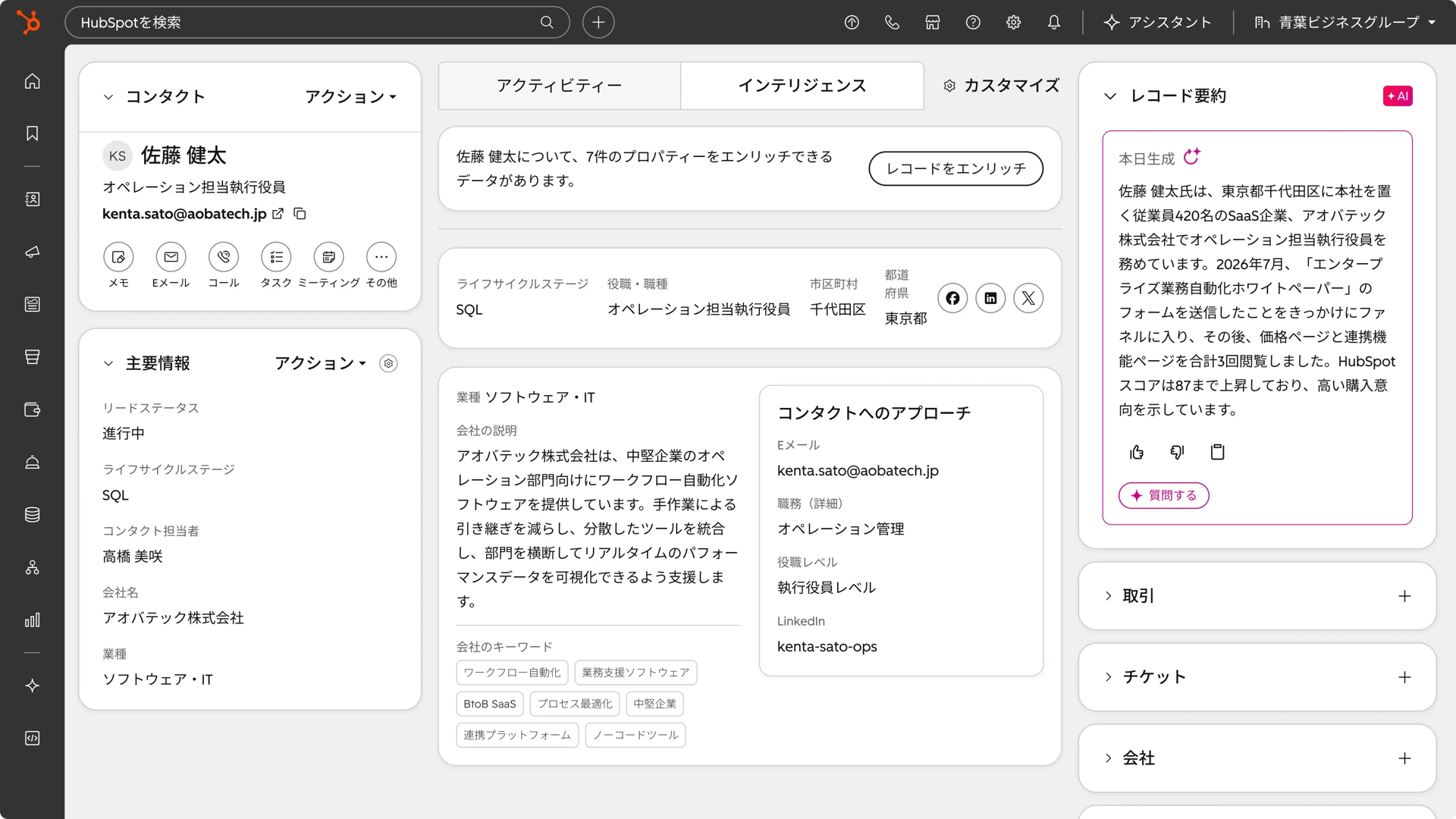
Task: Add a company with 会社 plus button
Action: coord(1404,758)
